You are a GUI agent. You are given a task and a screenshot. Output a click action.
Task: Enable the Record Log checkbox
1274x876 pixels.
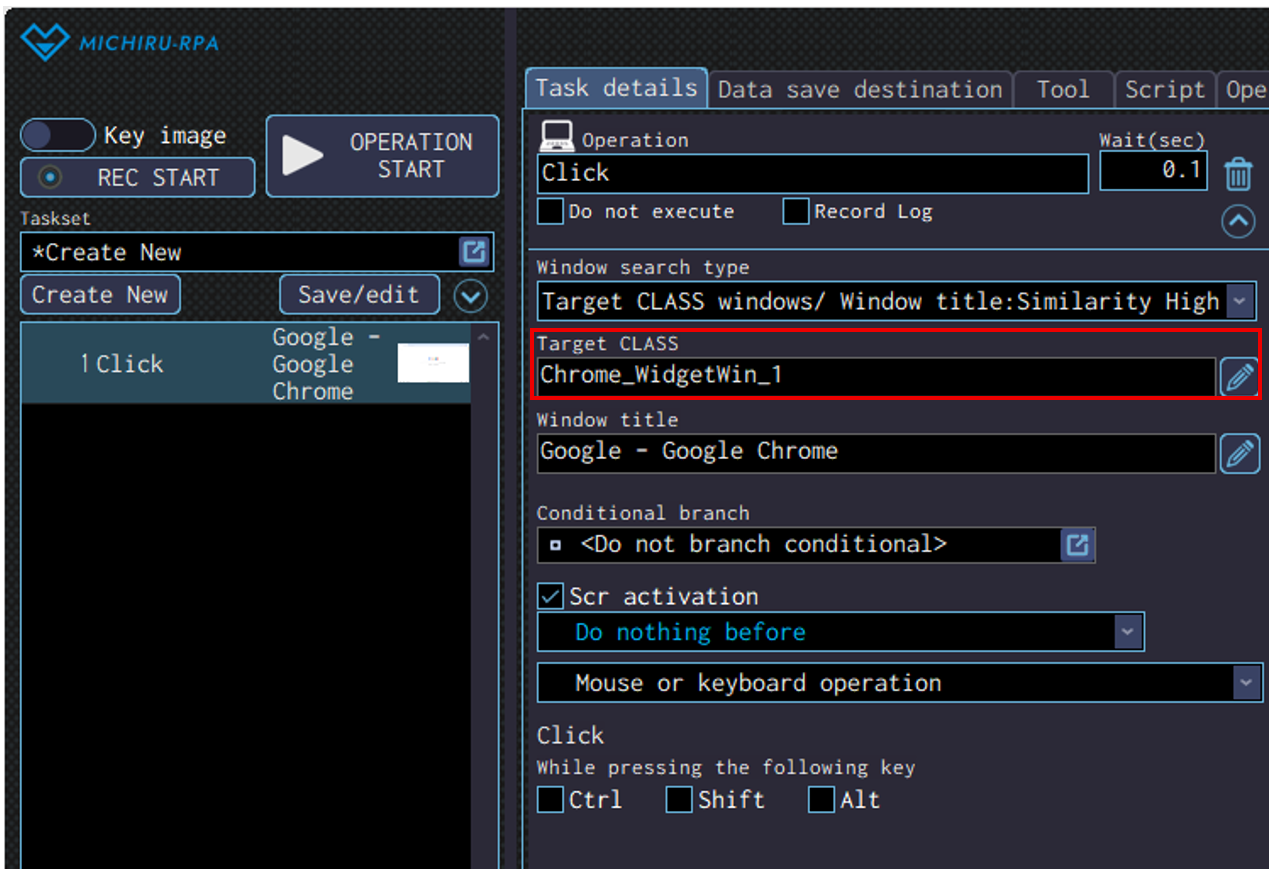point(796,212)
